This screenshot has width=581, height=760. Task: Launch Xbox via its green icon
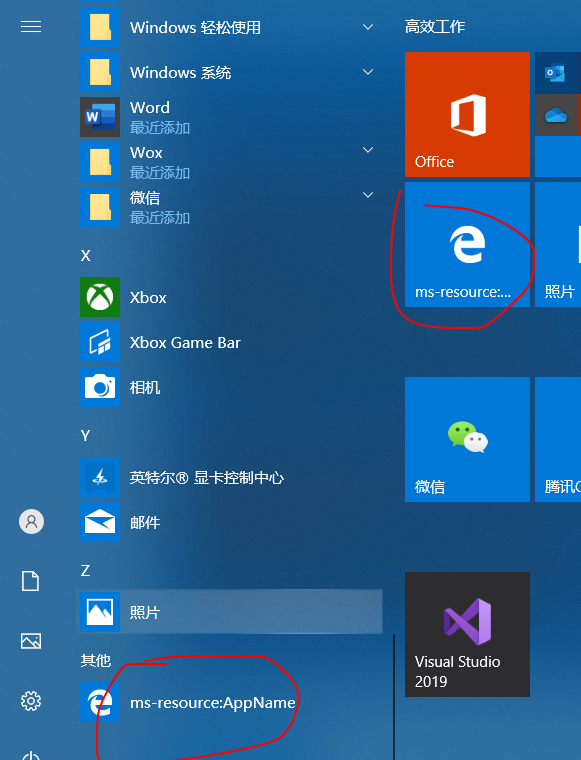tap(100, 297)
